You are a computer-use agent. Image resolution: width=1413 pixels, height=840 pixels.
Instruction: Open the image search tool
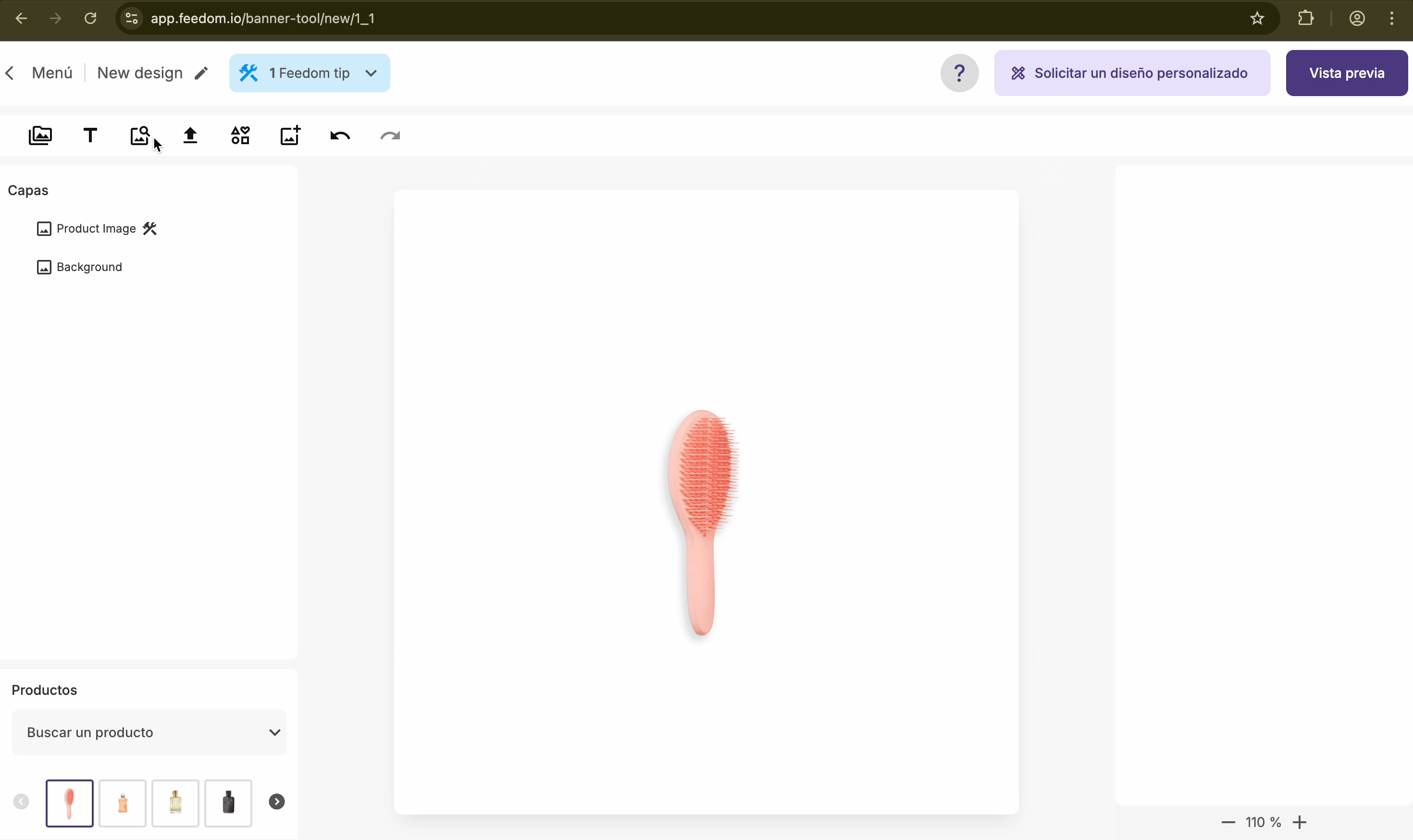pyautogui.click(x=139, y=136)
